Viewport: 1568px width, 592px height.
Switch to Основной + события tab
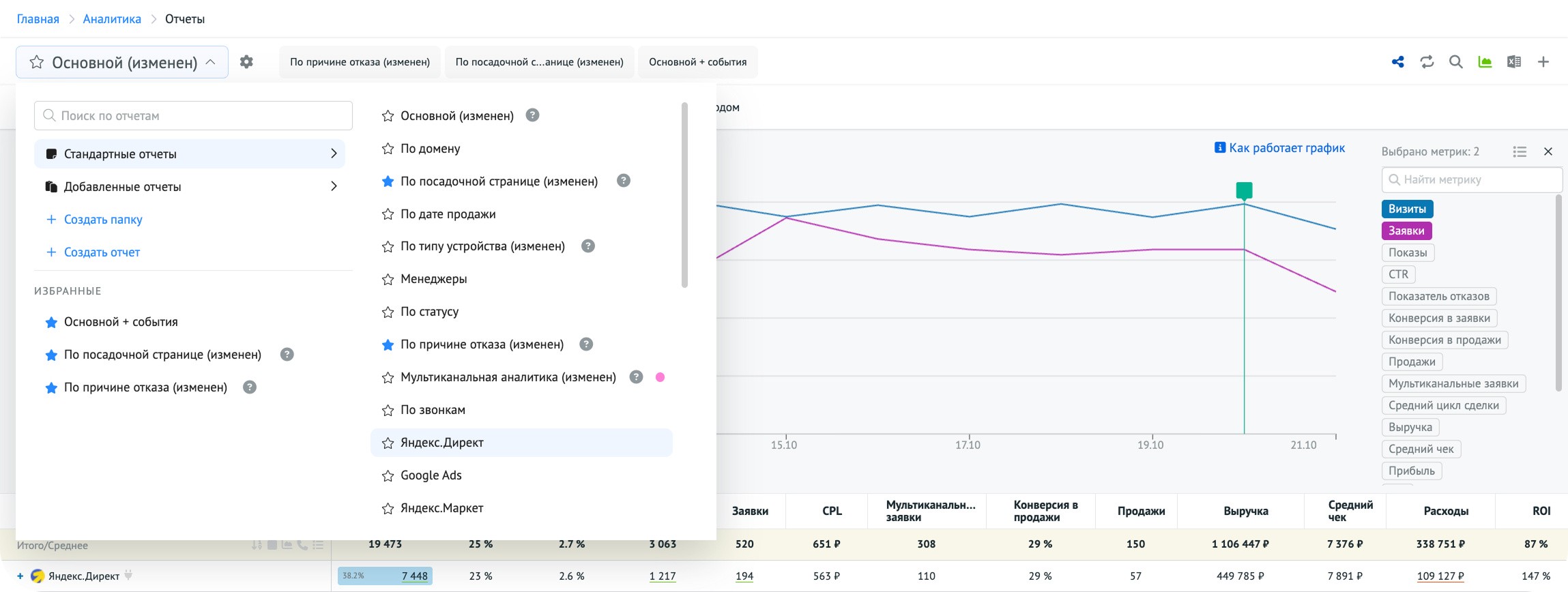click(x=697, y=62)
